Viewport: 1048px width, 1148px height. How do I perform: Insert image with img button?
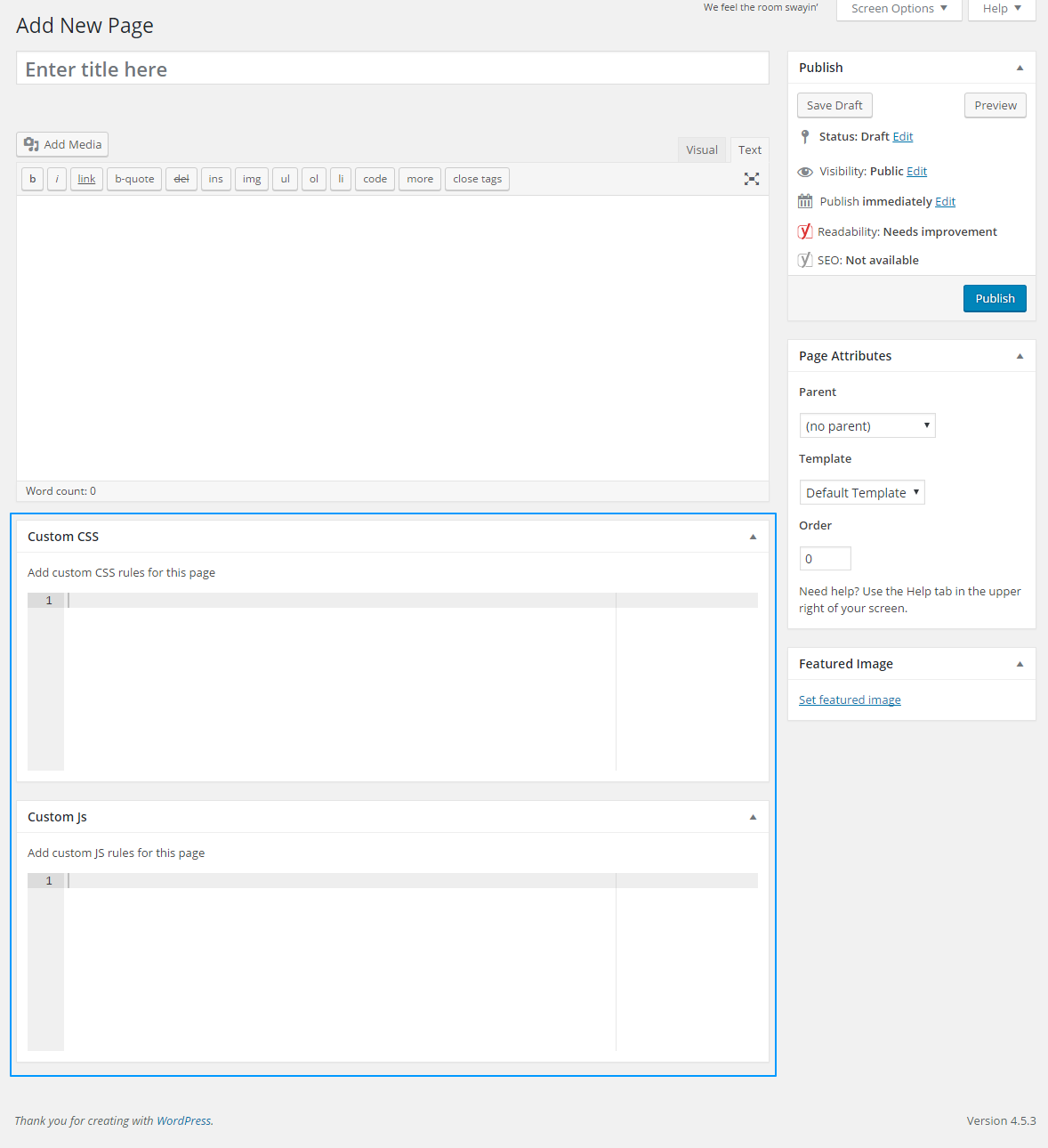(252, 179)
